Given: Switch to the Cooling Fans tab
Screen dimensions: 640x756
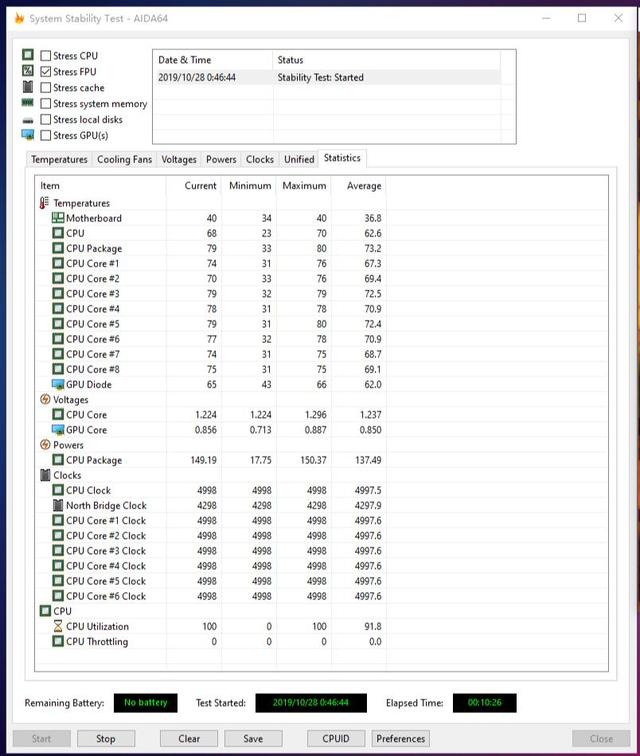Looking at the screenshot, I should (x=125, y=159).
